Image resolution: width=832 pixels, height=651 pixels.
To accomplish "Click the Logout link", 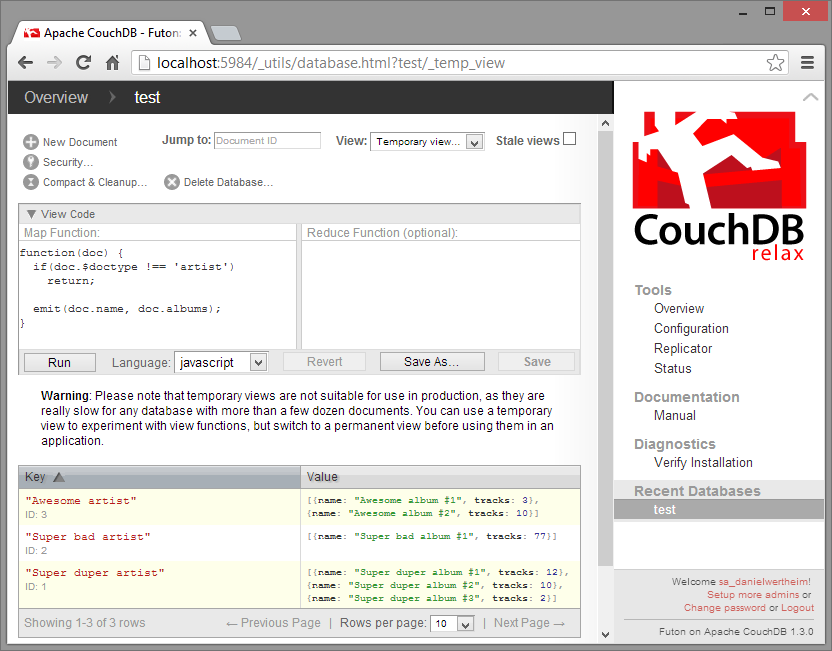I will [797, 608].
